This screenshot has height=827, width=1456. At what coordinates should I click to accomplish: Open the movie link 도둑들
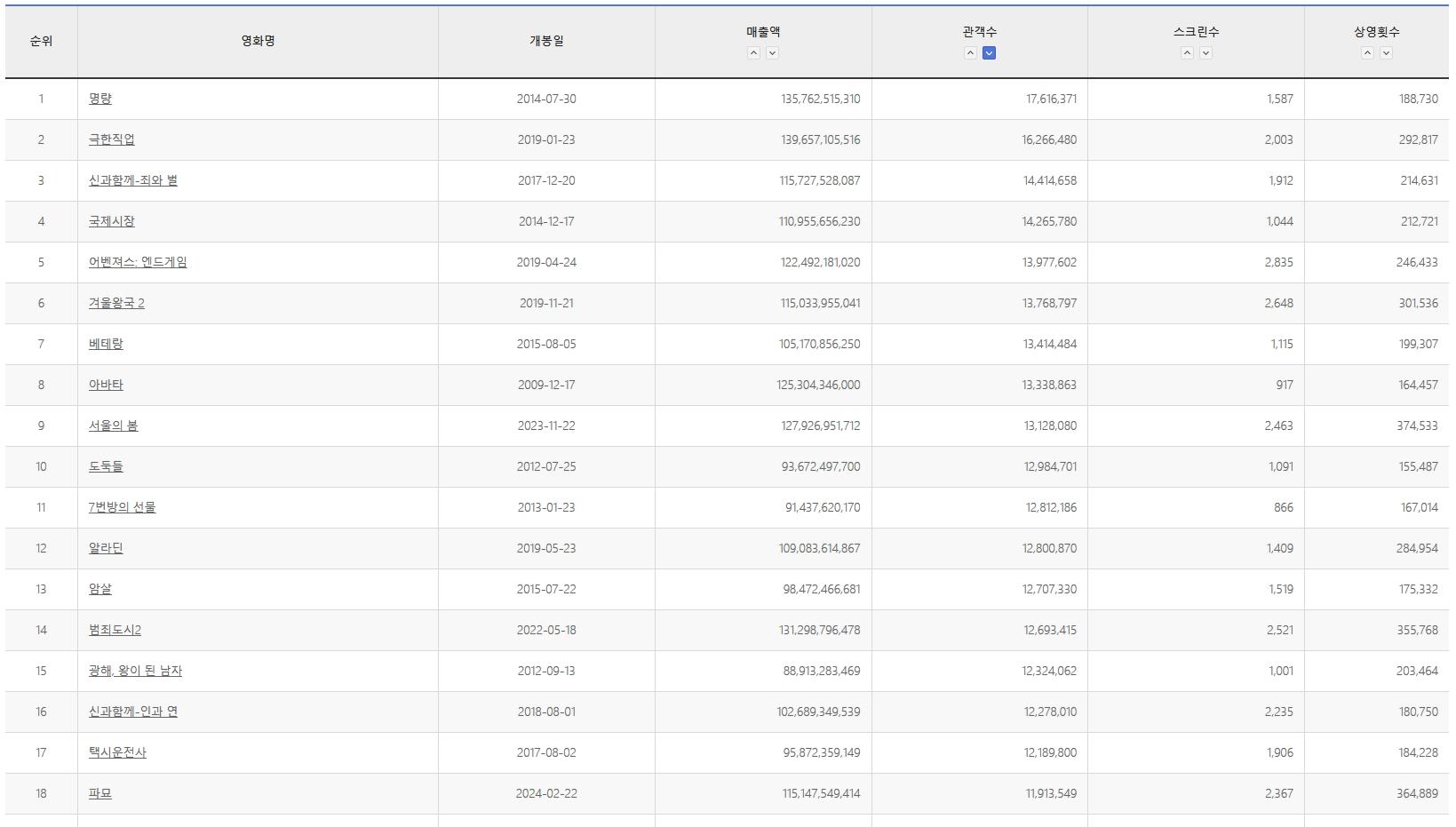(x=106, y=466)
